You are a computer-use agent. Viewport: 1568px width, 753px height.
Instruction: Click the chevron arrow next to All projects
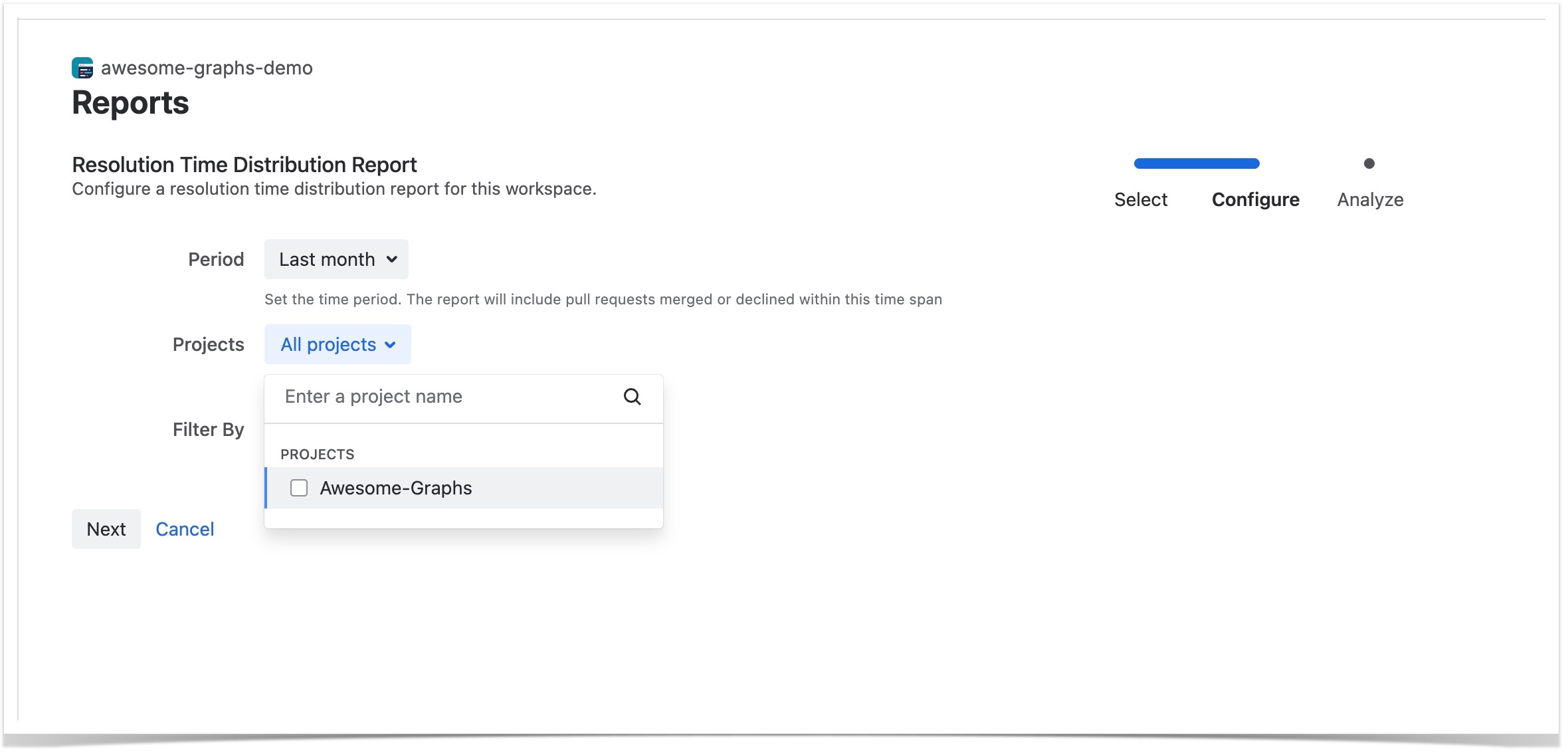click(x=391, y=345)
